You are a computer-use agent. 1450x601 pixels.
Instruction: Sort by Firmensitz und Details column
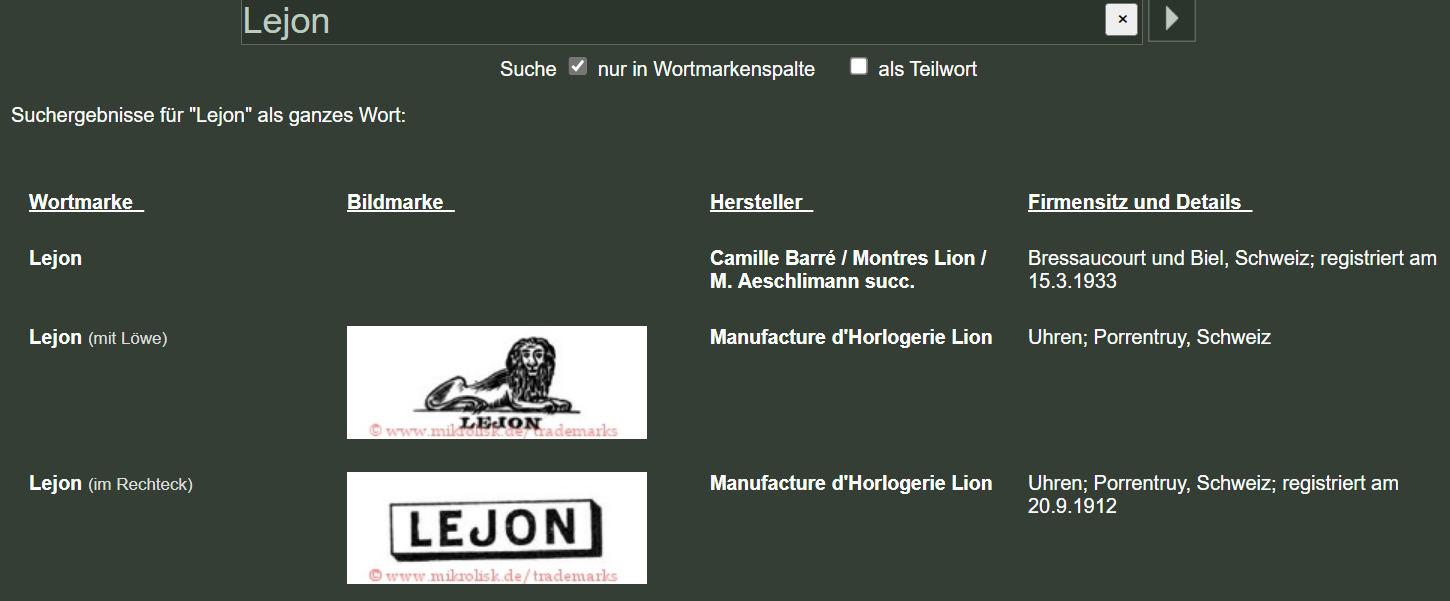pos(1139,202)
